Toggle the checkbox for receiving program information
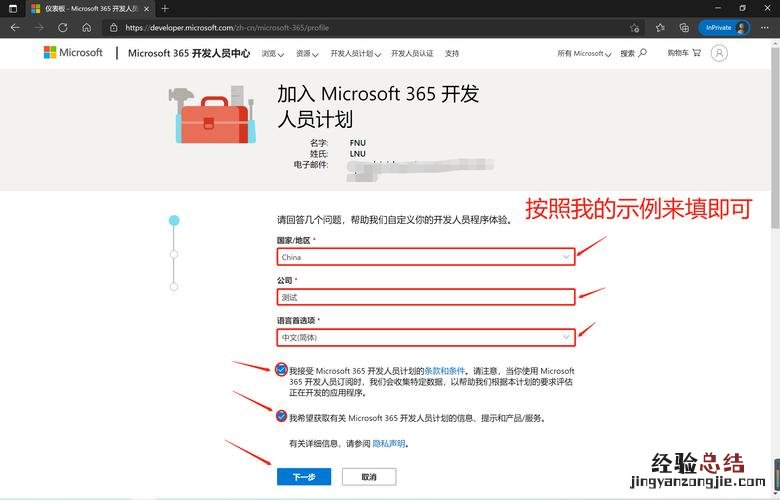The image size is (780, 500). (x=282, y=417)
